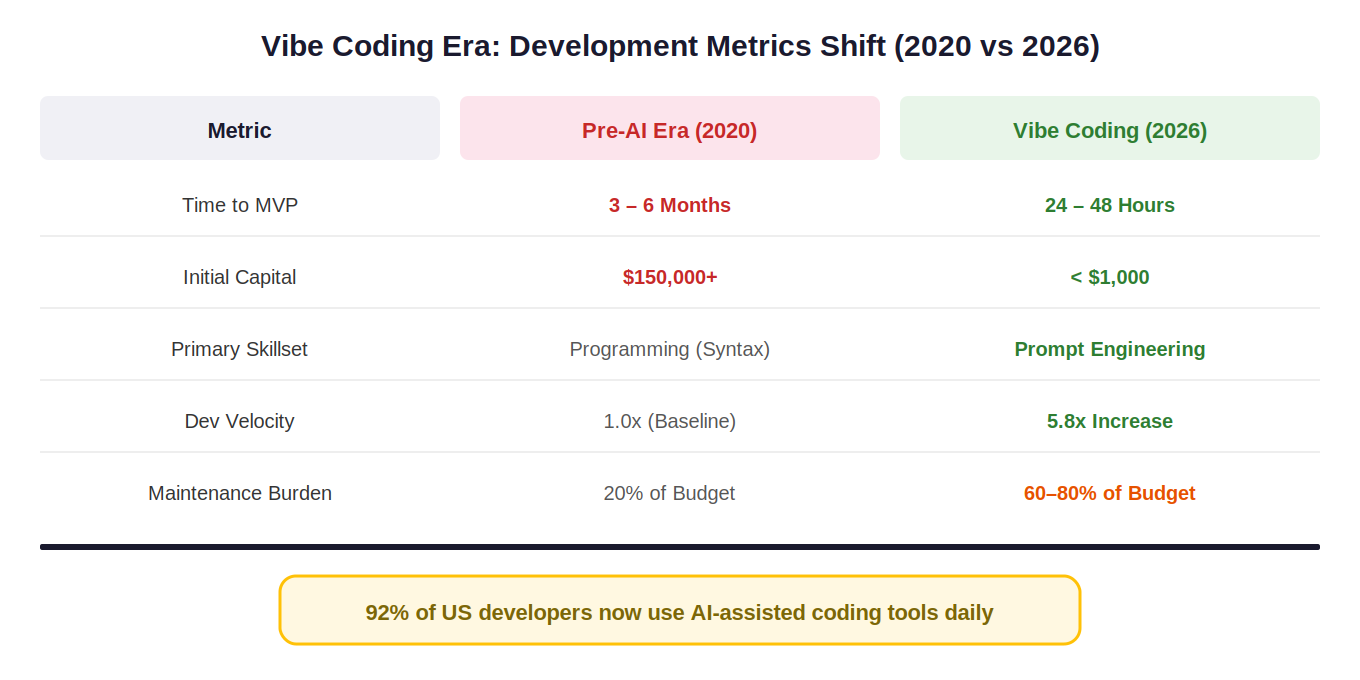
Task: Select the 'Metric' column header
Action: [x=240, y=130]
